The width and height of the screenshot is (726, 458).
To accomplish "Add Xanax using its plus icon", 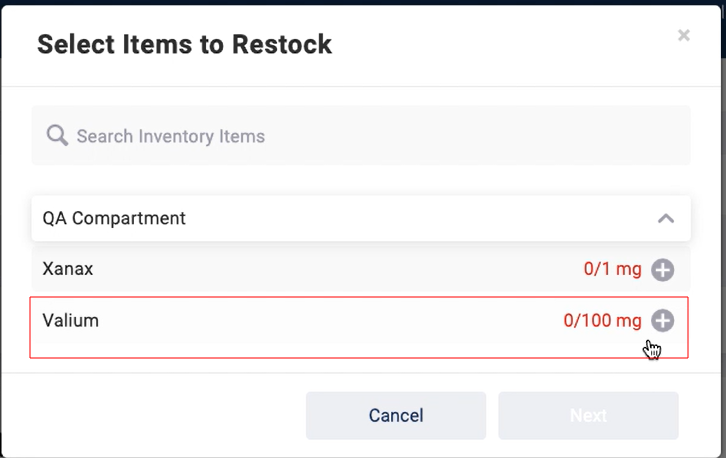I will coord(662,270).
